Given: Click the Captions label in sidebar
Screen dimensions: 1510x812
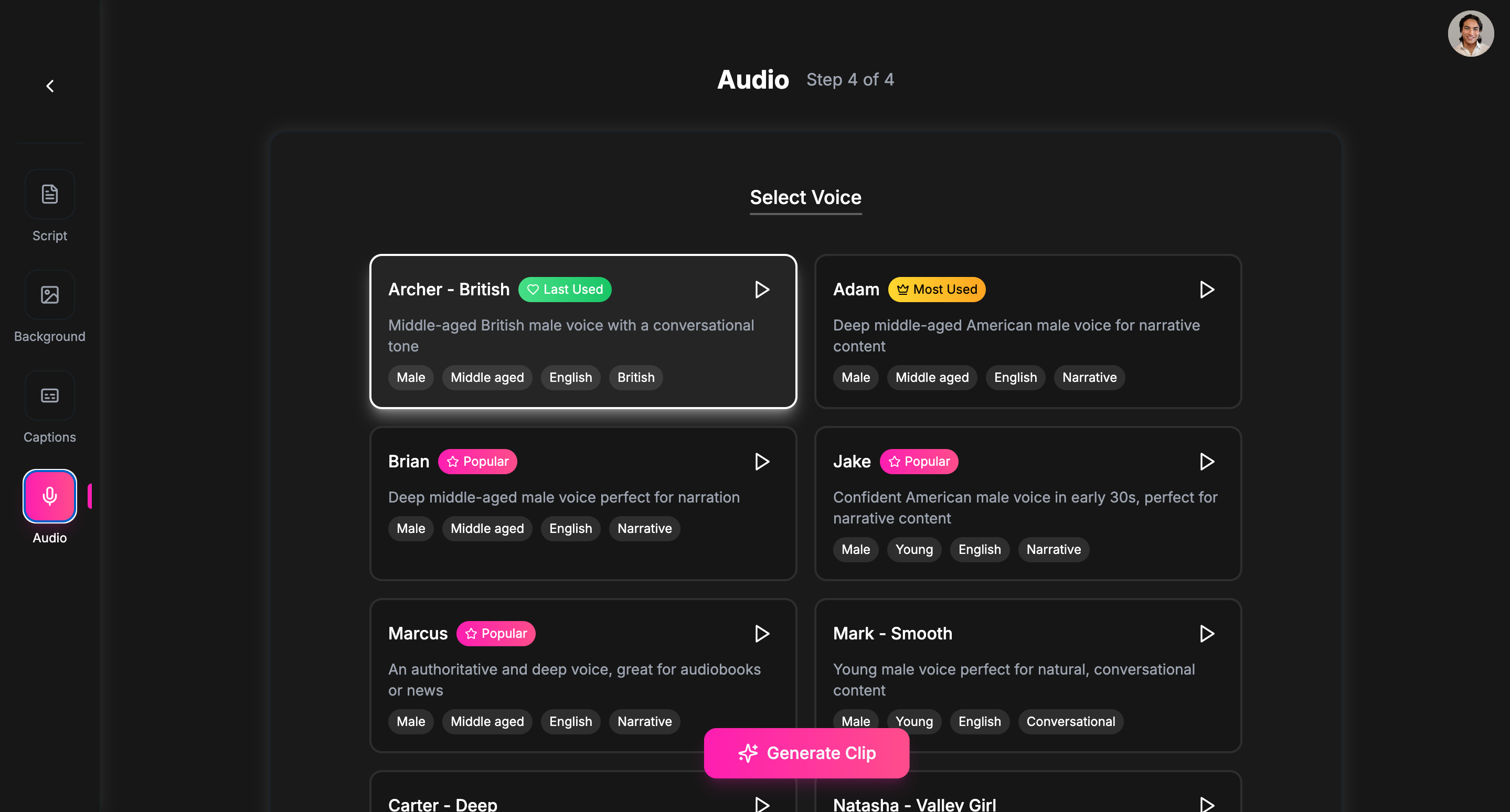Looking at the screenshot, I should click(50, 437).
